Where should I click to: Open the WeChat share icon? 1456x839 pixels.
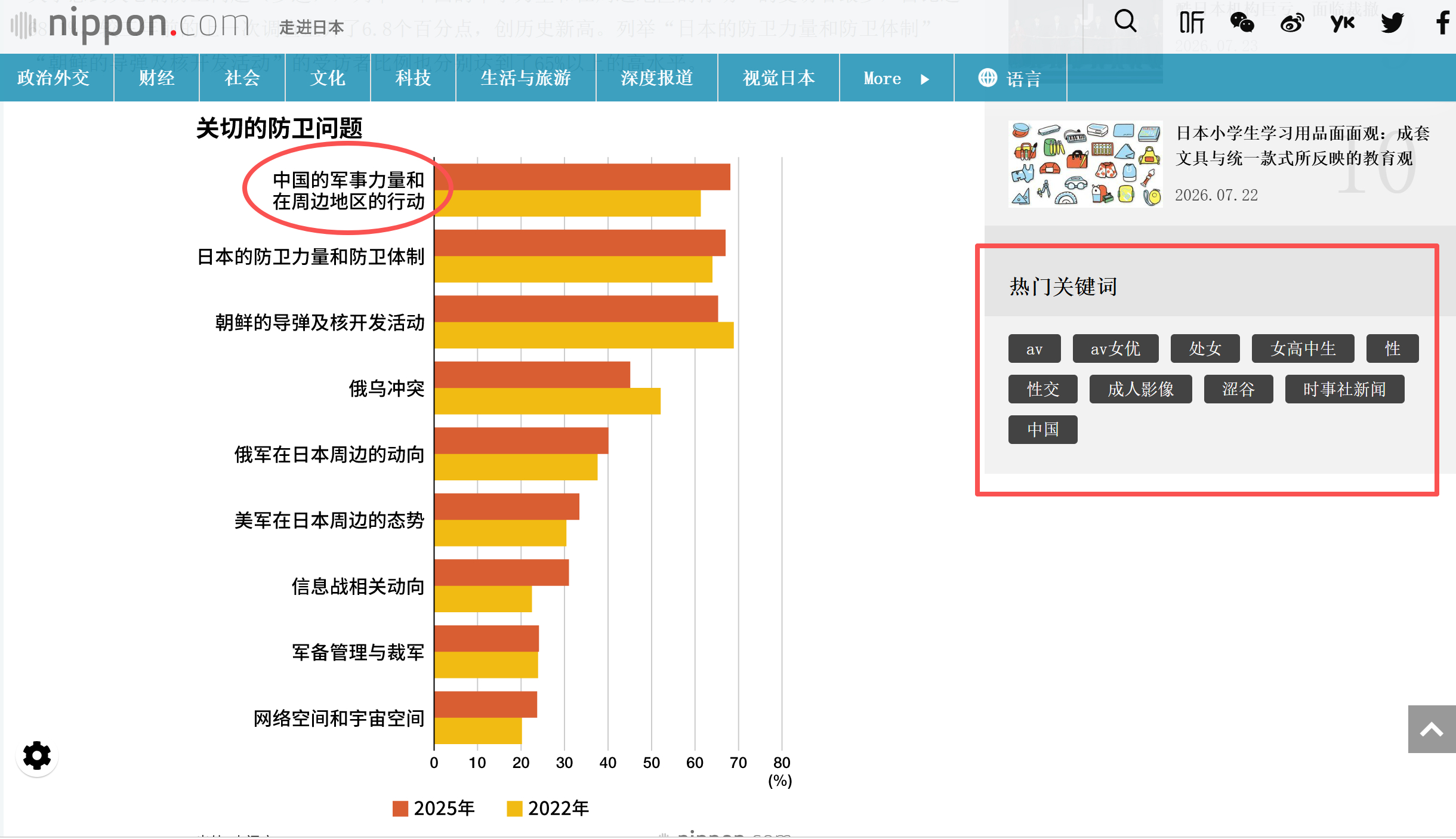[1242, 23]
